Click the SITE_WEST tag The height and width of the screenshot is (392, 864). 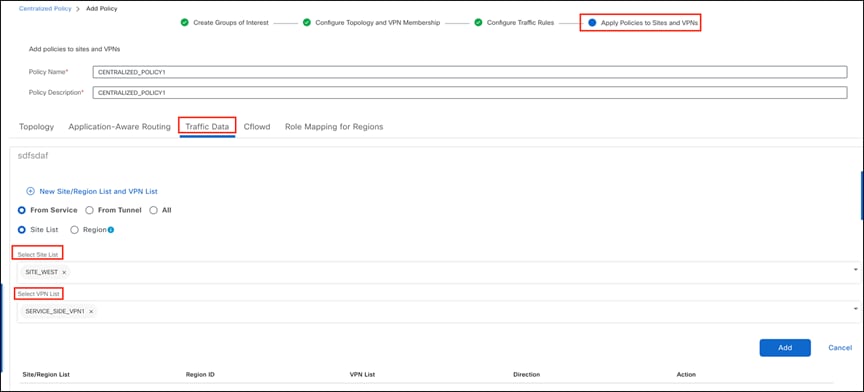(46, 272)
